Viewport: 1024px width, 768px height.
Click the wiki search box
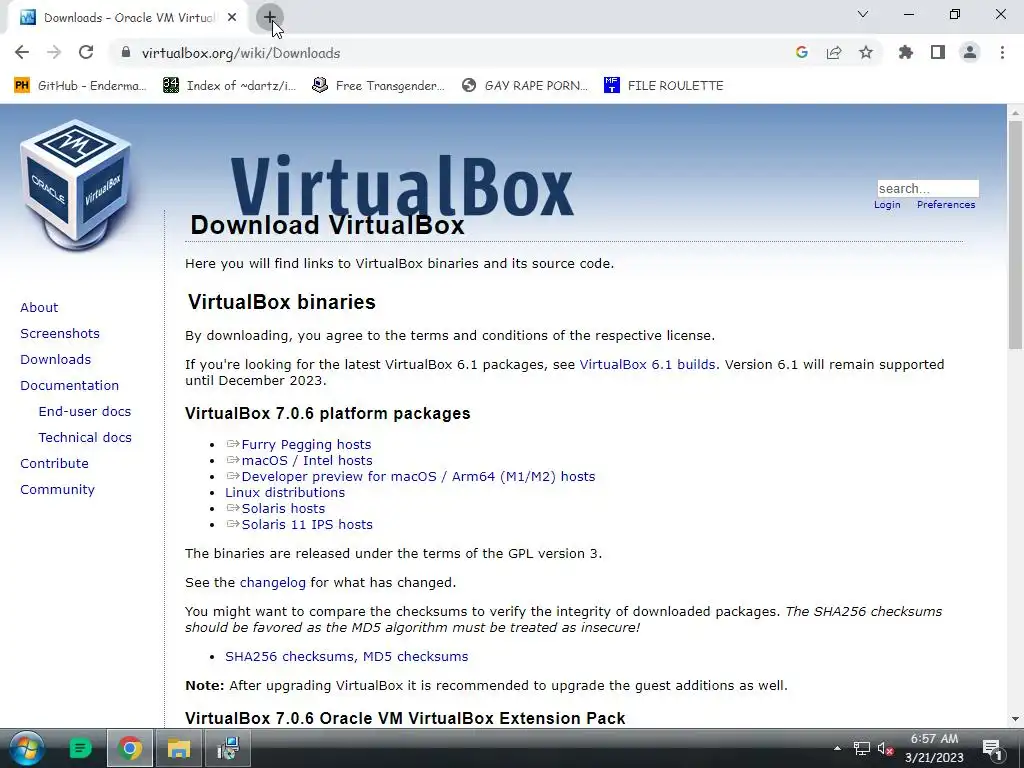(927, 189)
